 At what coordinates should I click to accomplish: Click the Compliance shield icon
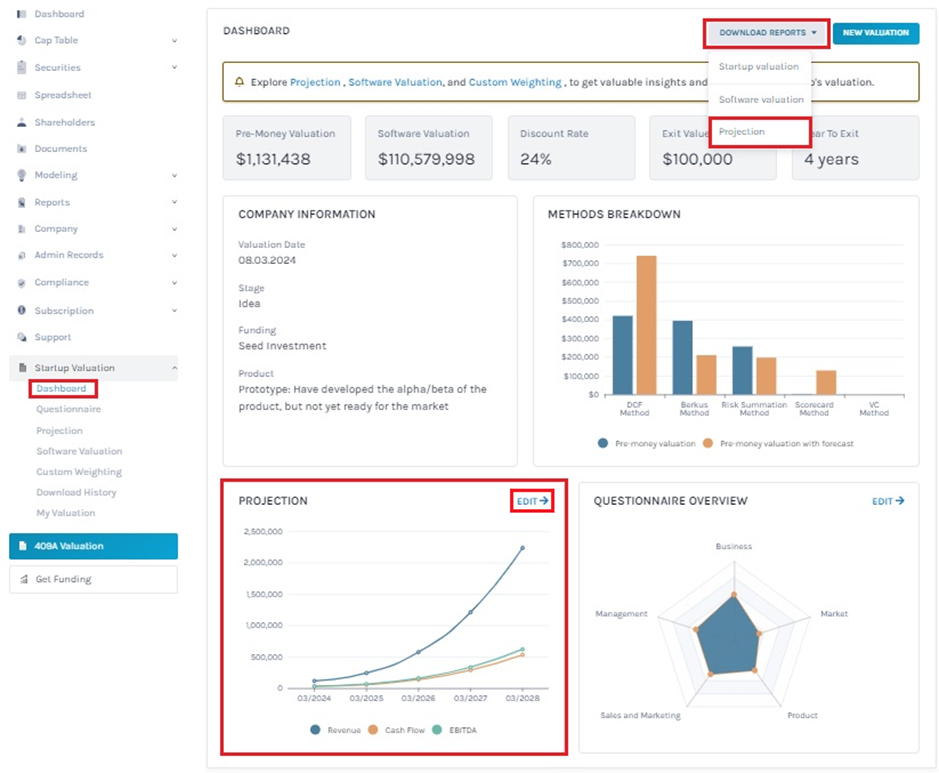pyautogui.click(x=22, y=283)
